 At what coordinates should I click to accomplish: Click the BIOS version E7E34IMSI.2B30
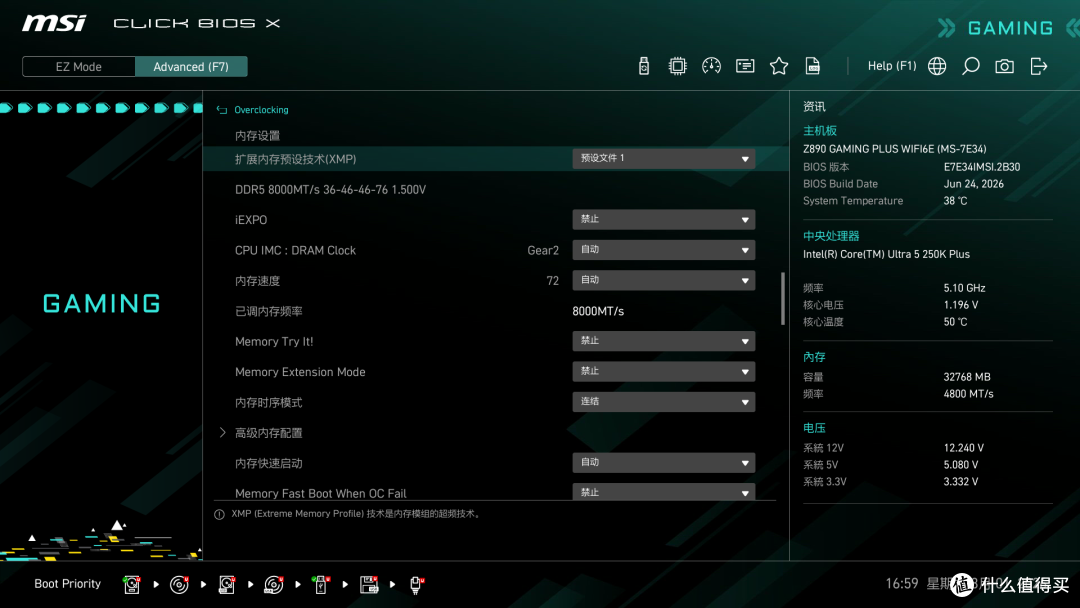click(982, 167)
